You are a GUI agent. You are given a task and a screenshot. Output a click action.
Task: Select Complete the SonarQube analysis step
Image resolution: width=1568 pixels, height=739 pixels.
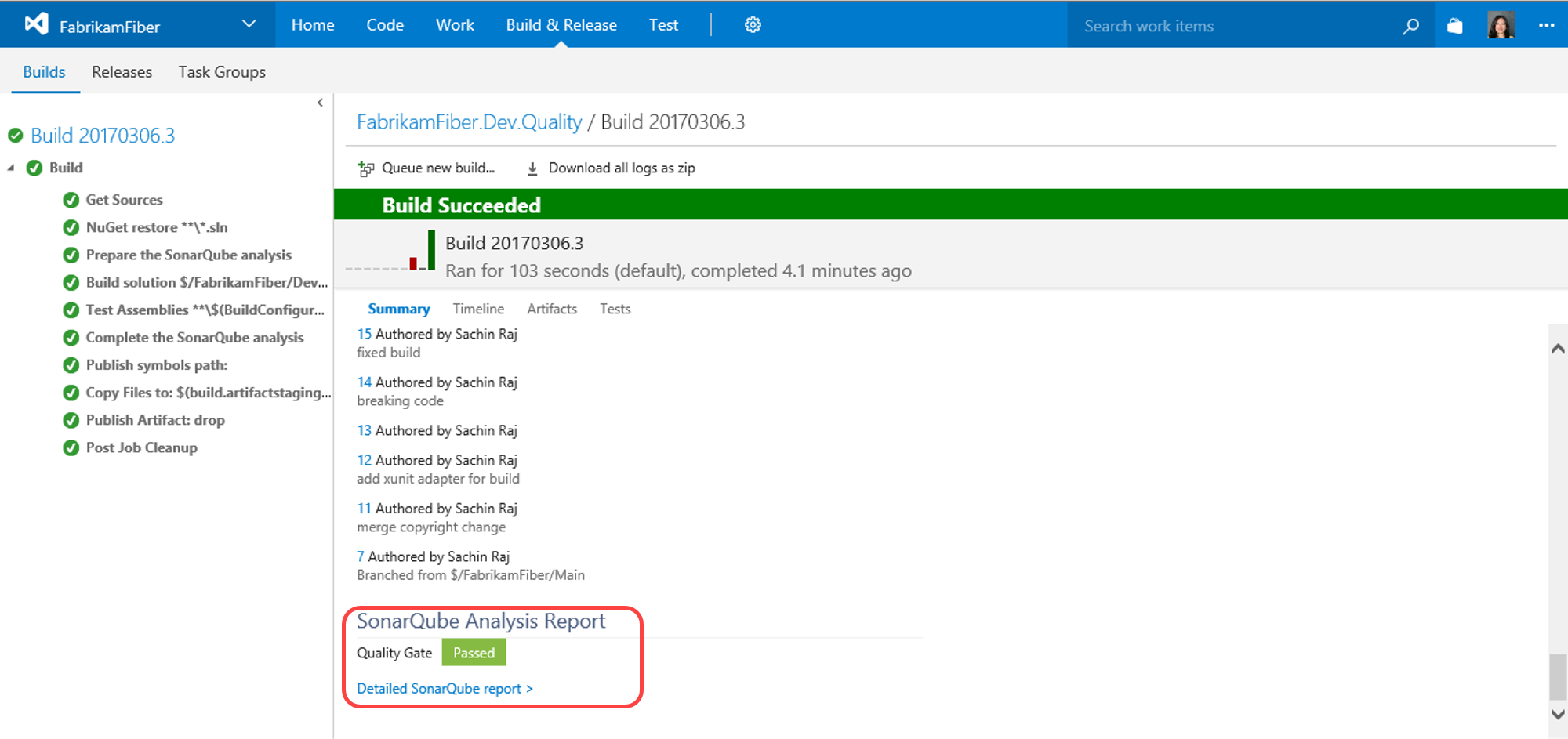(x=194, y=337)
